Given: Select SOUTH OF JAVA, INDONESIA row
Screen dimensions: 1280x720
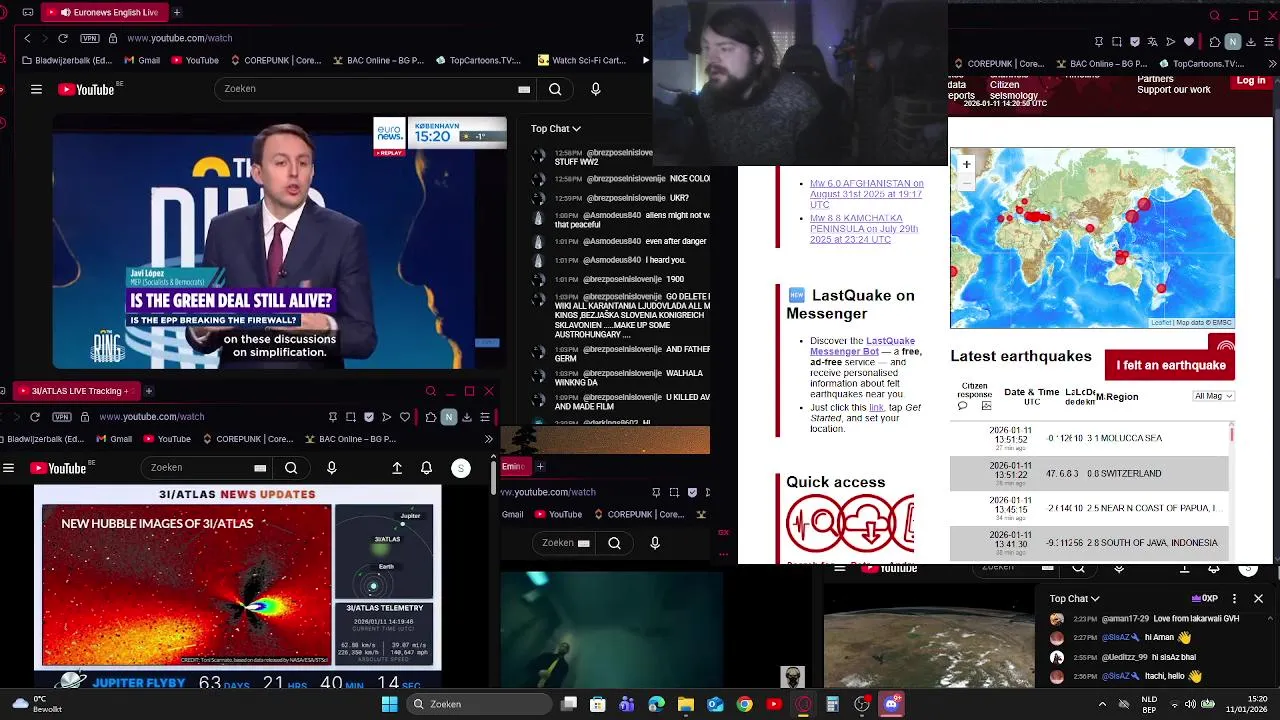Looking at the screenshot, I should [1089, 543].
